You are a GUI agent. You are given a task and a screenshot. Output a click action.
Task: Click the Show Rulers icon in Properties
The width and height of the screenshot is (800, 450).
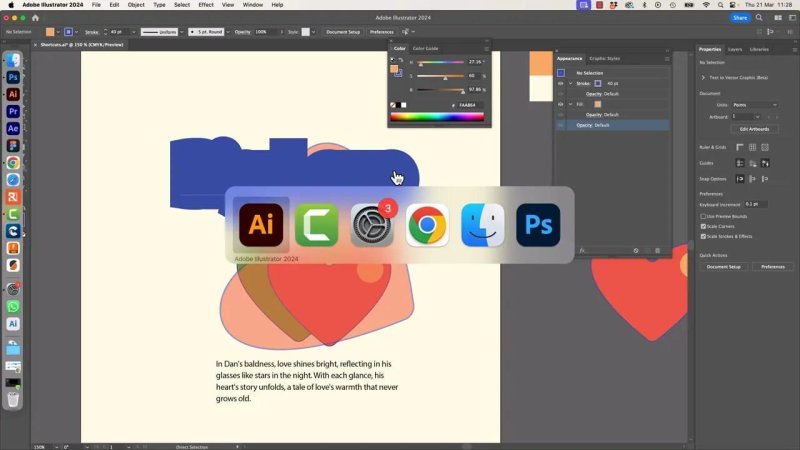(x=740, y=147)
